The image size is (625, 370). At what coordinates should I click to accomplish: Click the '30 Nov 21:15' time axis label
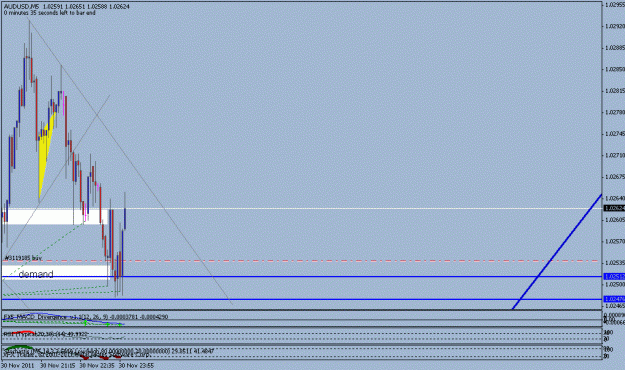57,365
